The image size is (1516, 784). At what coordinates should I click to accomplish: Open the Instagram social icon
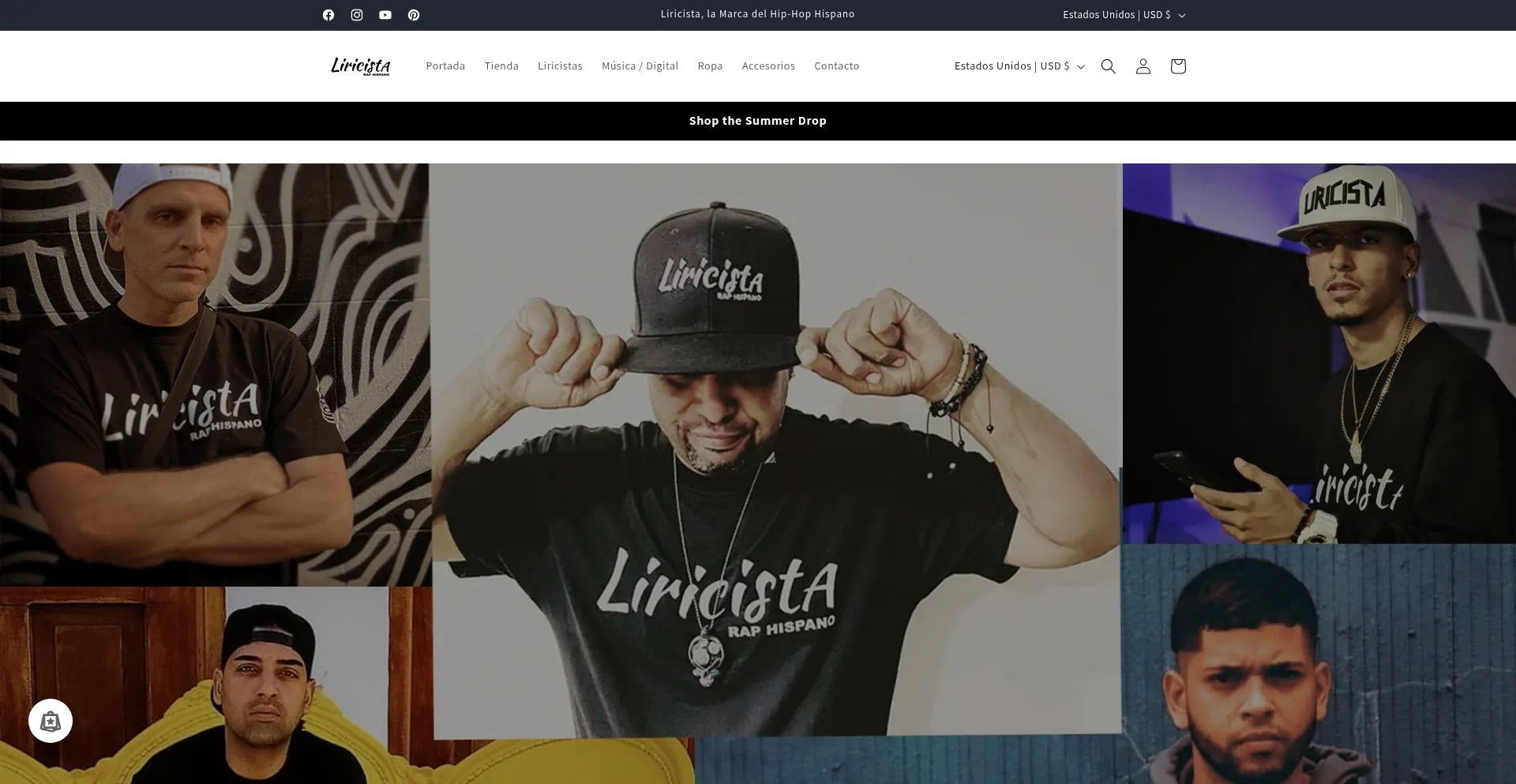click(357, 15)
